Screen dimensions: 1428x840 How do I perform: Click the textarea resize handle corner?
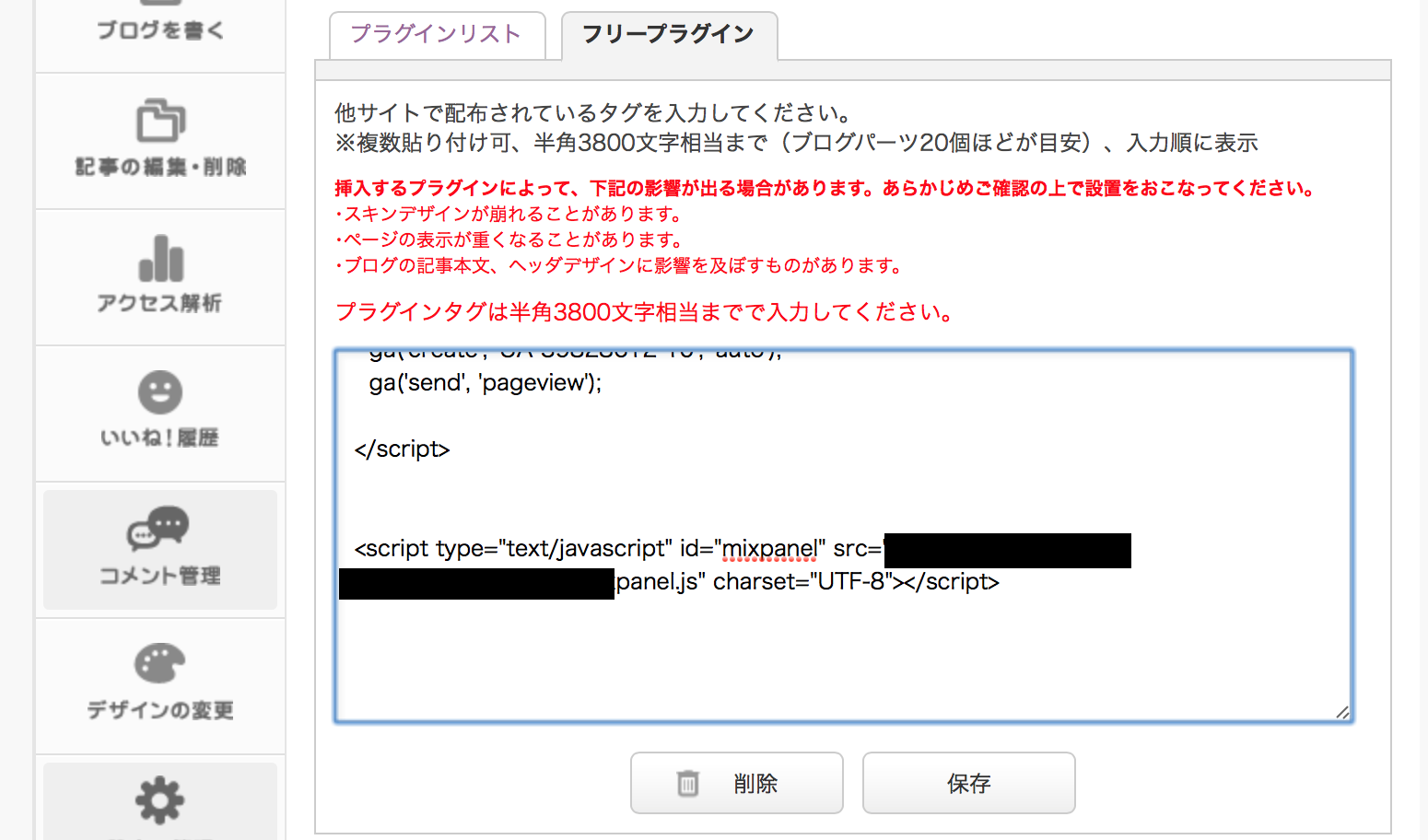click(x=1342, y=712)
